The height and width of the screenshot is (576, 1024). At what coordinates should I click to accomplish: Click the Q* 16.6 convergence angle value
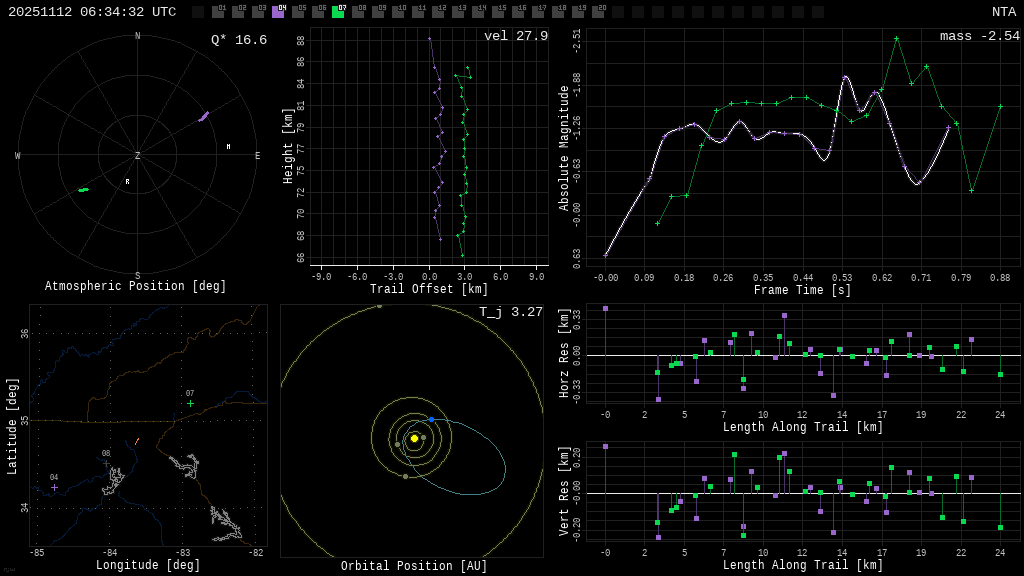tap(238, 40)
